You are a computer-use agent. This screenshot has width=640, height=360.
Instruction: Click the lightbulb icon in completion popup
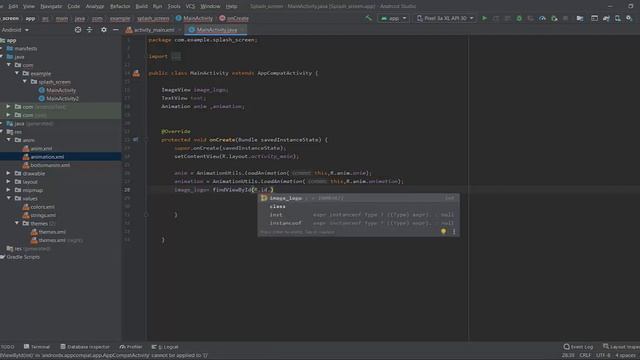click(443, 231)
